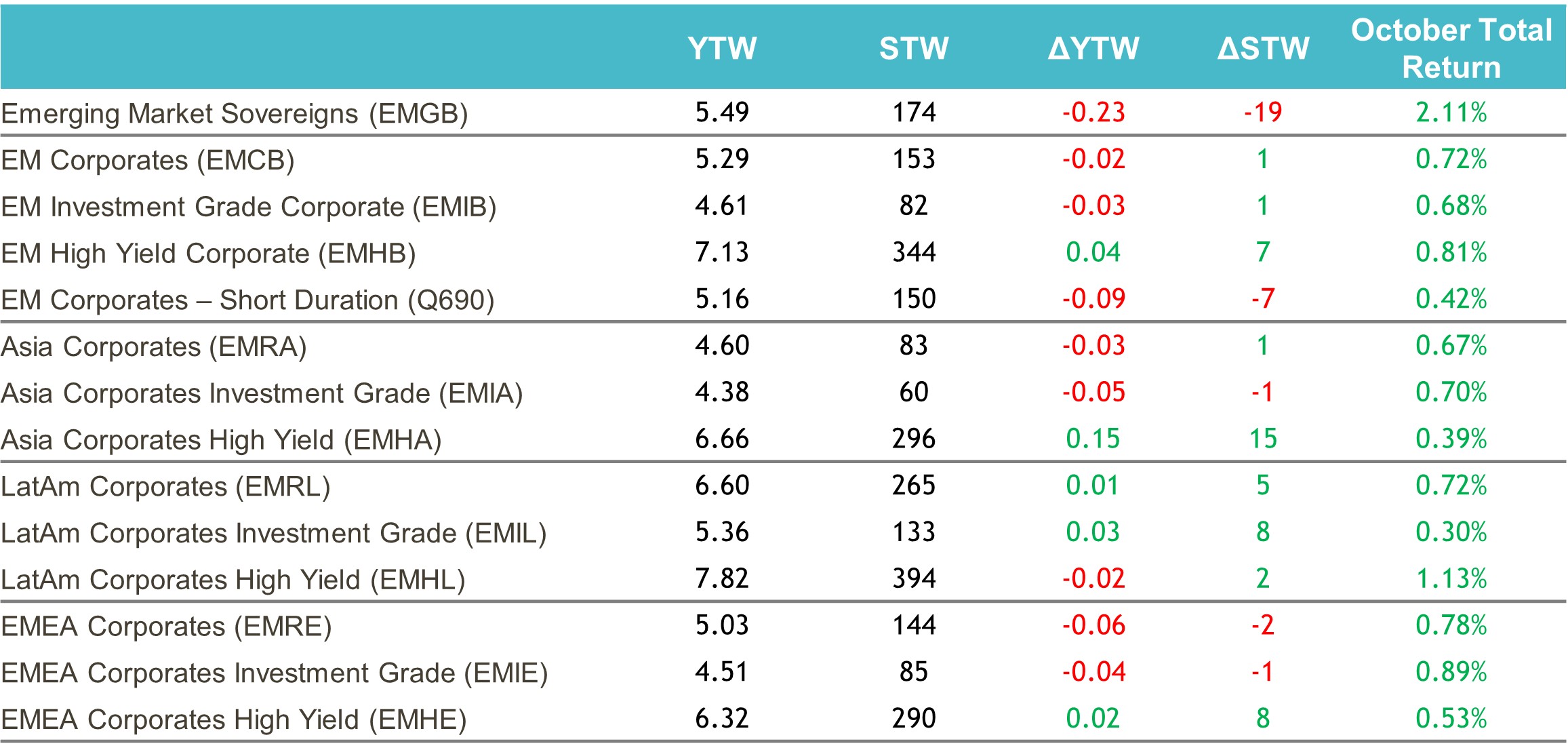Click the 0.15 ΔYTW value for EMHA
The height and width of the screenshot is (752, 1568).
click(1093, 439)
